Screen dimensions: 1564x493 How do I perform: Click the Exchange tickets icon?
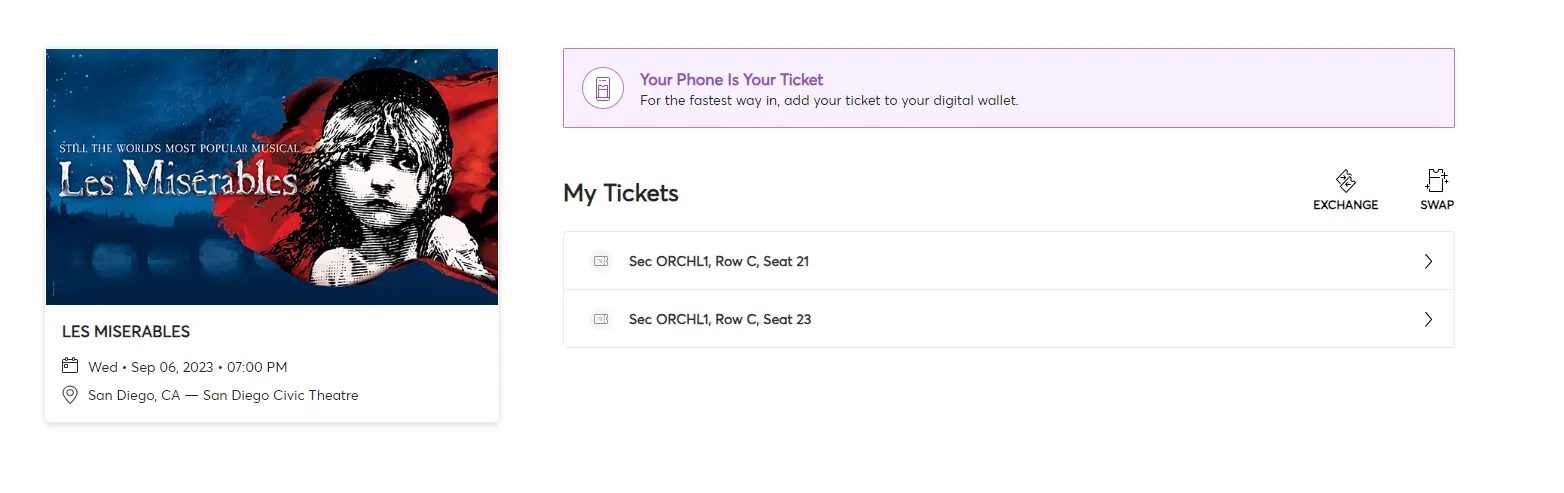pos(1345,181)
